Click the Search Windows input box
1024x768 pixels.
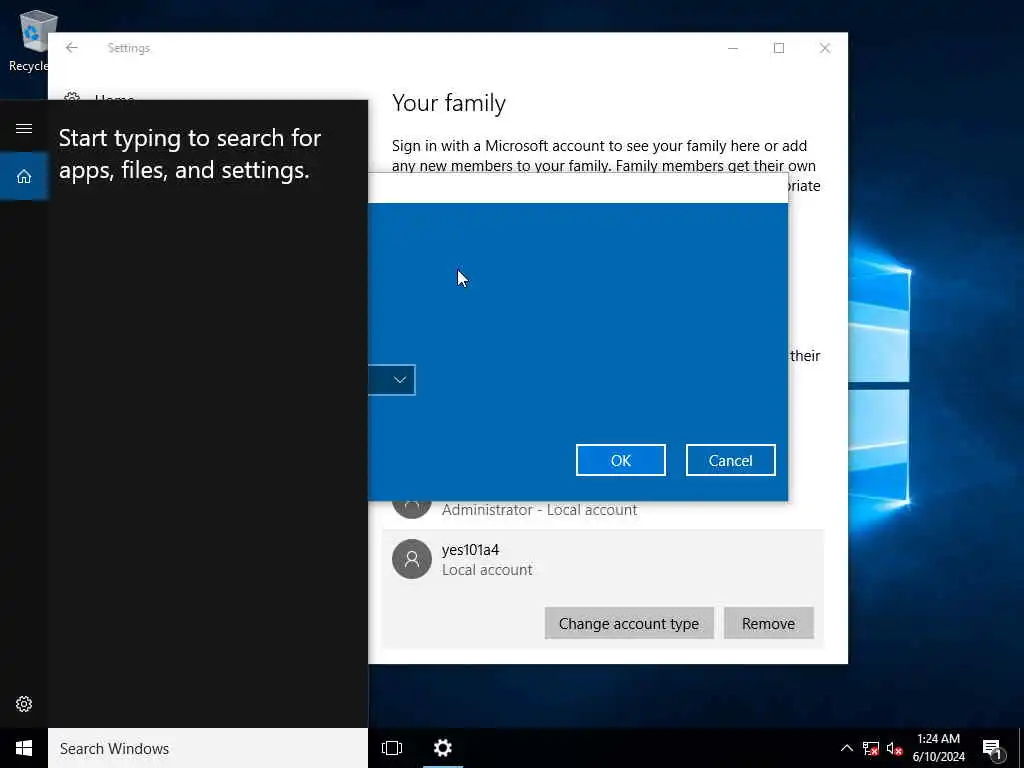pos(208,748)
